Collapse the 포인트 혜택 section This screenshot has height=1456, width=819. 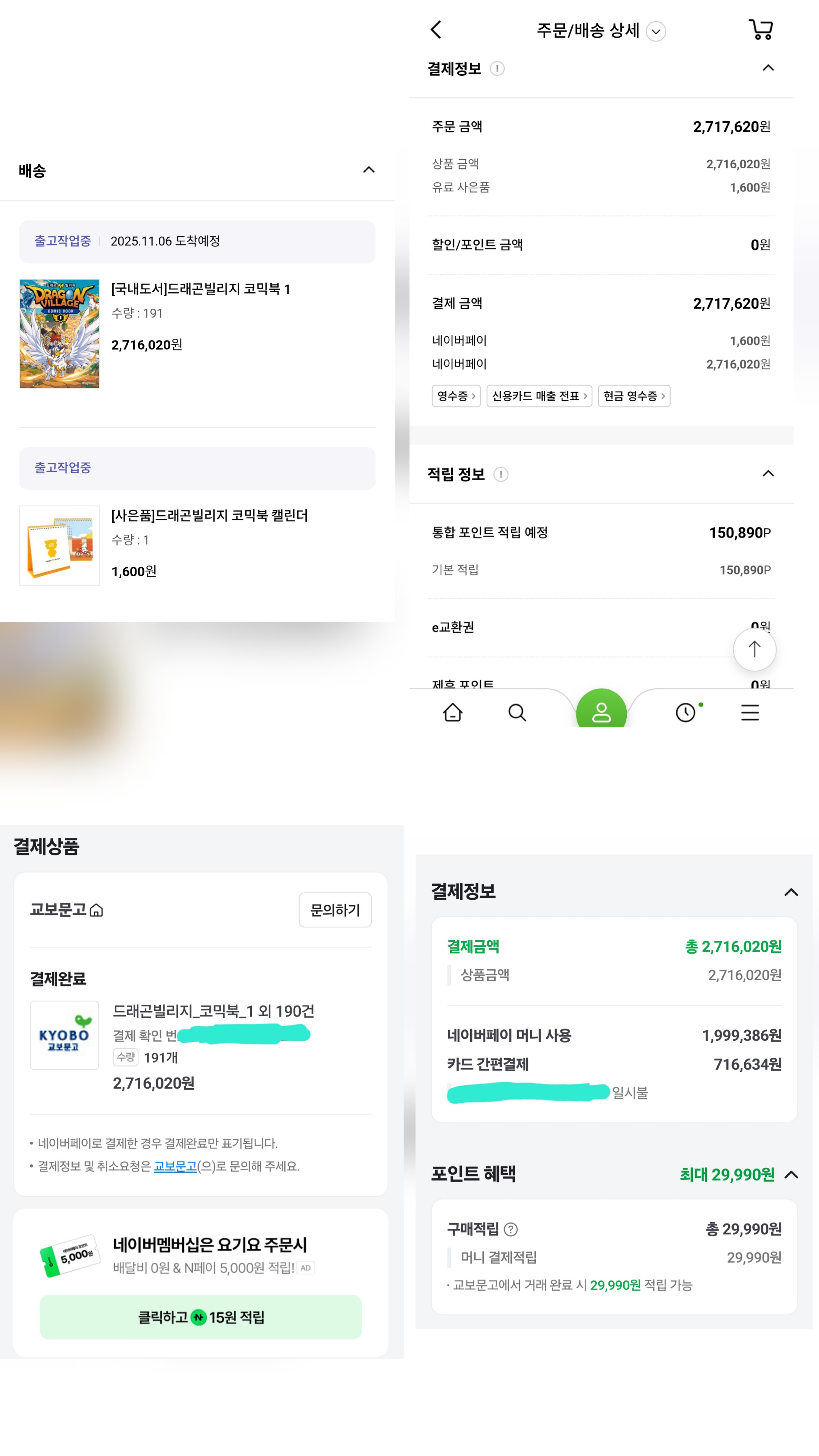[x=791, y=1175]
